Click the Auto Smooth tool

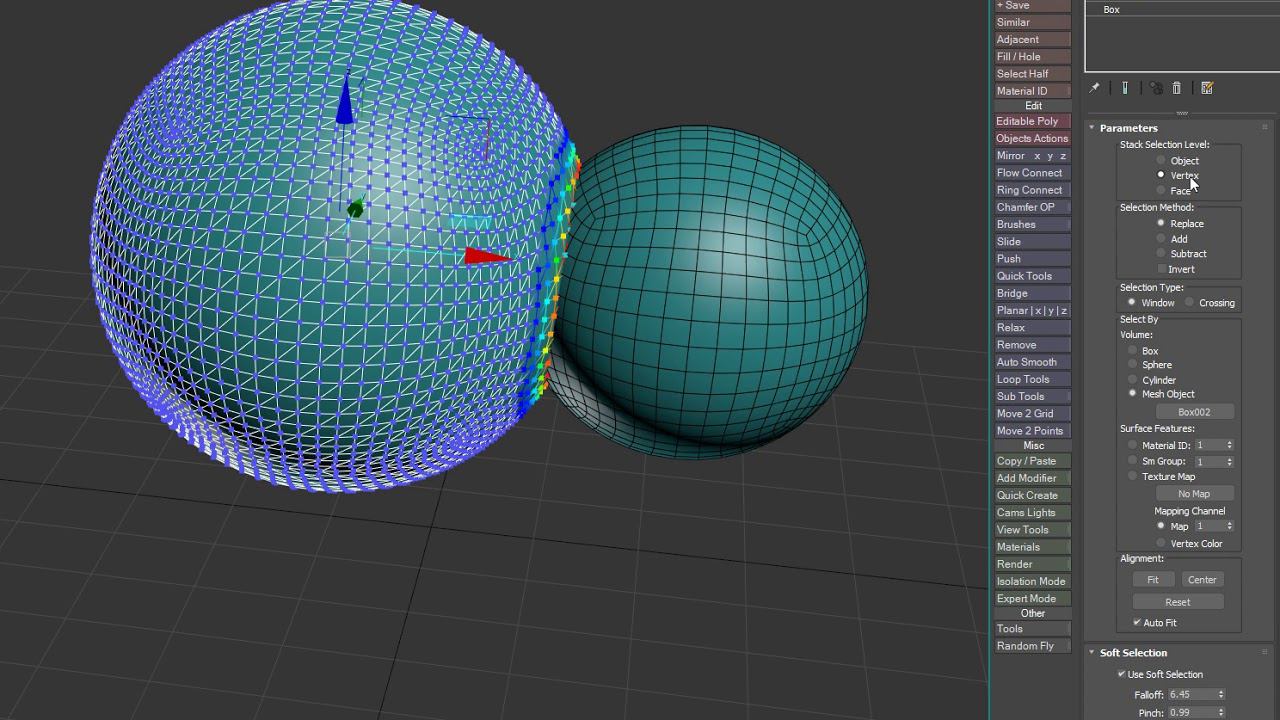[x=1032, y=362]
